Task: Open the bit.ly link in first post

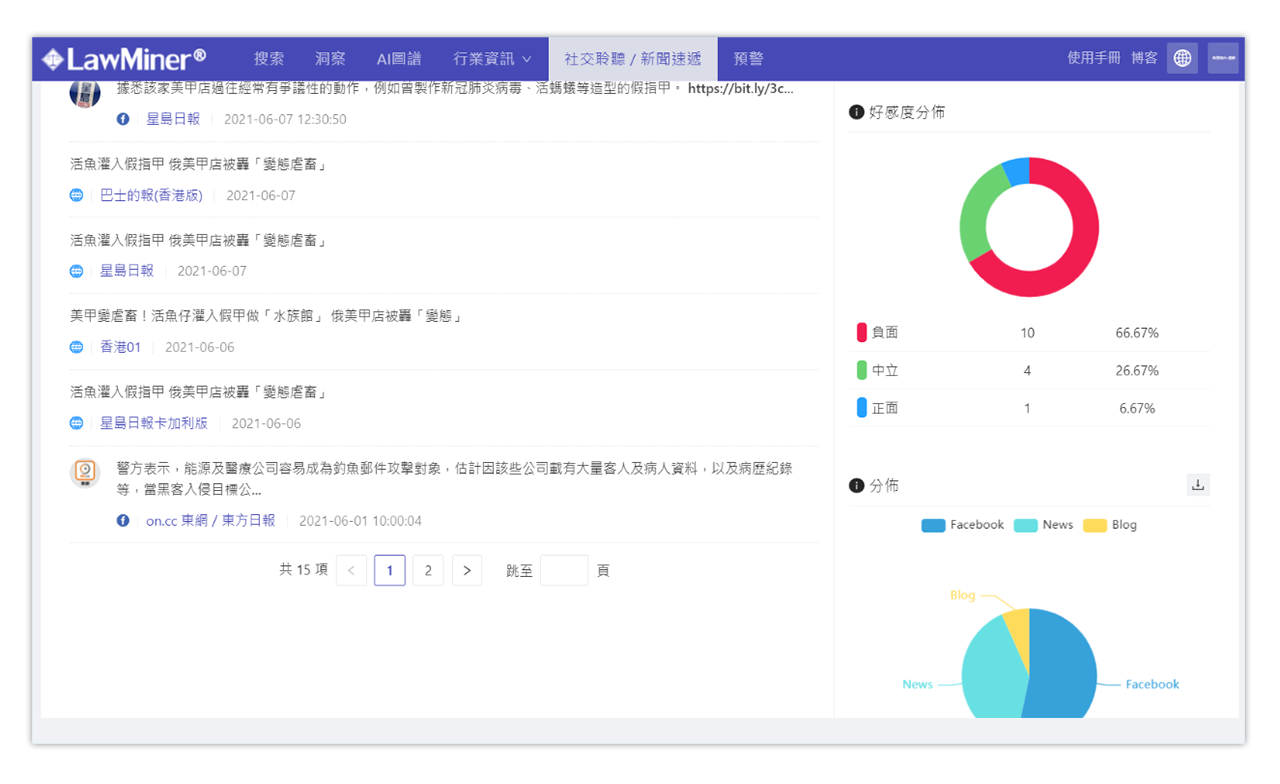Action: point(741,88)
